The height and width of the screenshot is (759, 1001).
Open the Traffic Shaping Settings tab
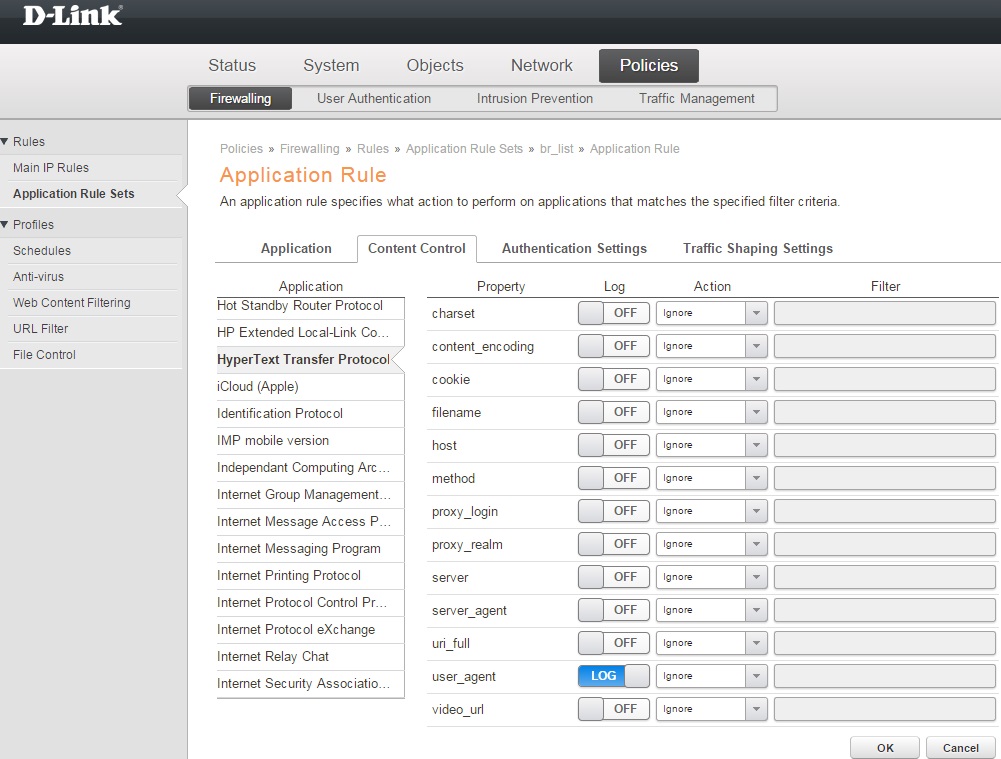coord(757,248)
